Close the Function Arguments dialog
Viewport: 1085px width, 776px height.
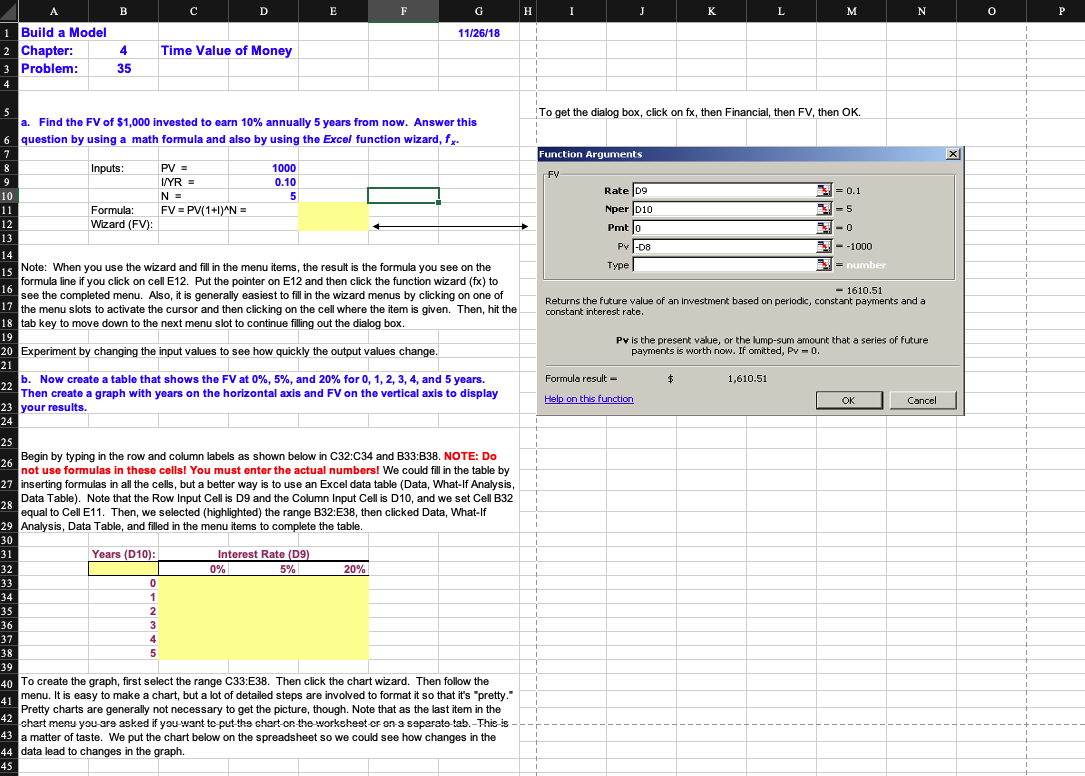(951, 153)
